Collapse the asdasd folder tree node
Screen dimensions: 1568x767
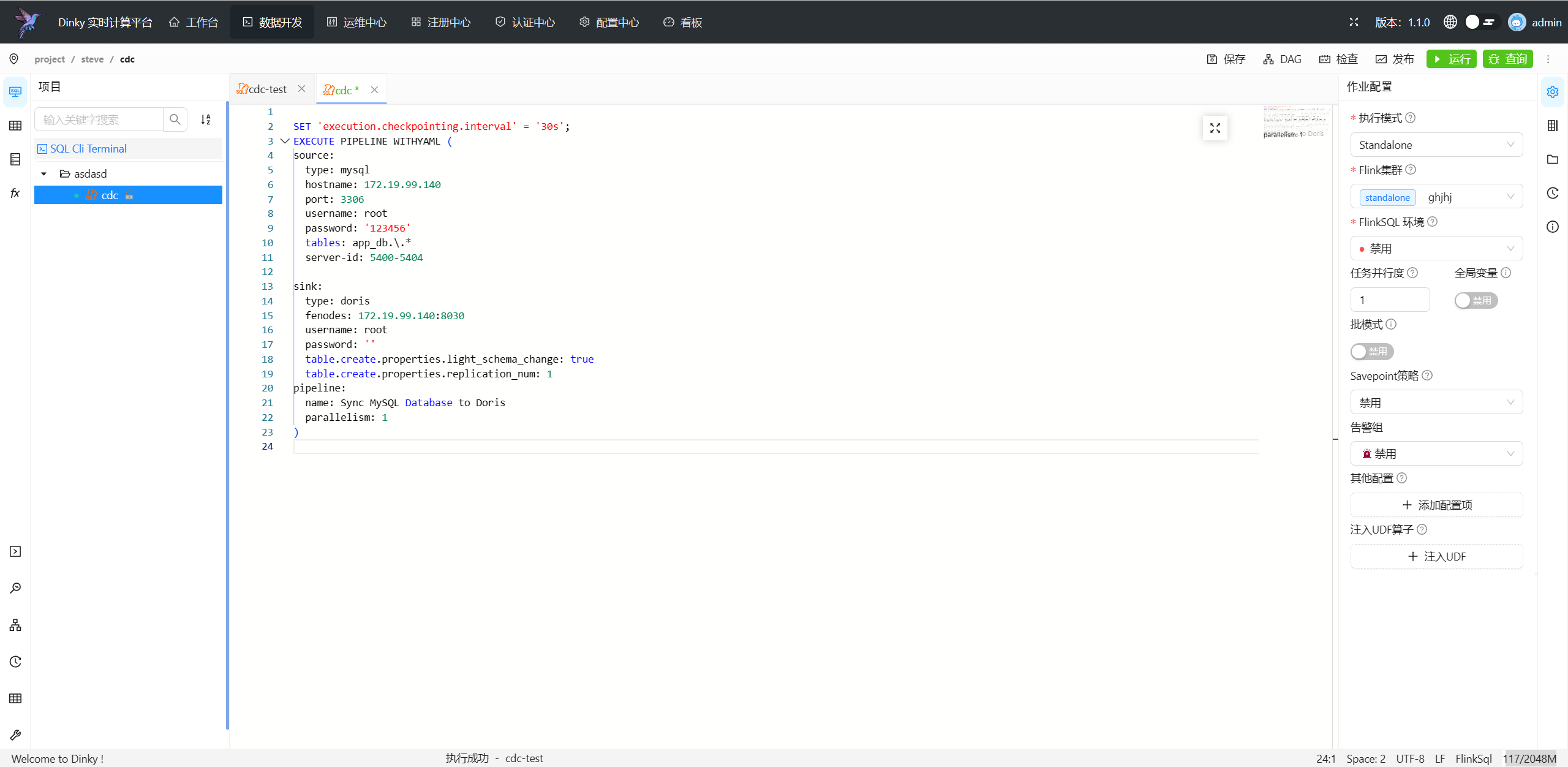pos(44,174)
